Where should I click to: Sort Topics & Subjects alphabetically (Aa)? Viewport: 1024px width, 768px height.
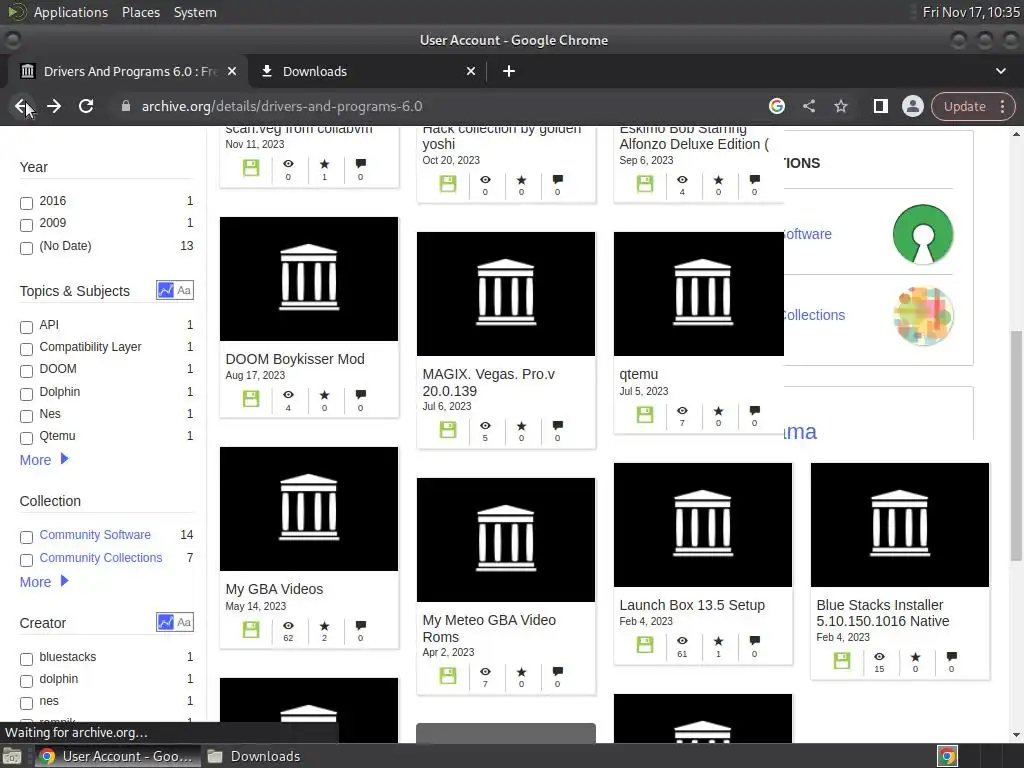pyautogui.click(x=184, y=290)
